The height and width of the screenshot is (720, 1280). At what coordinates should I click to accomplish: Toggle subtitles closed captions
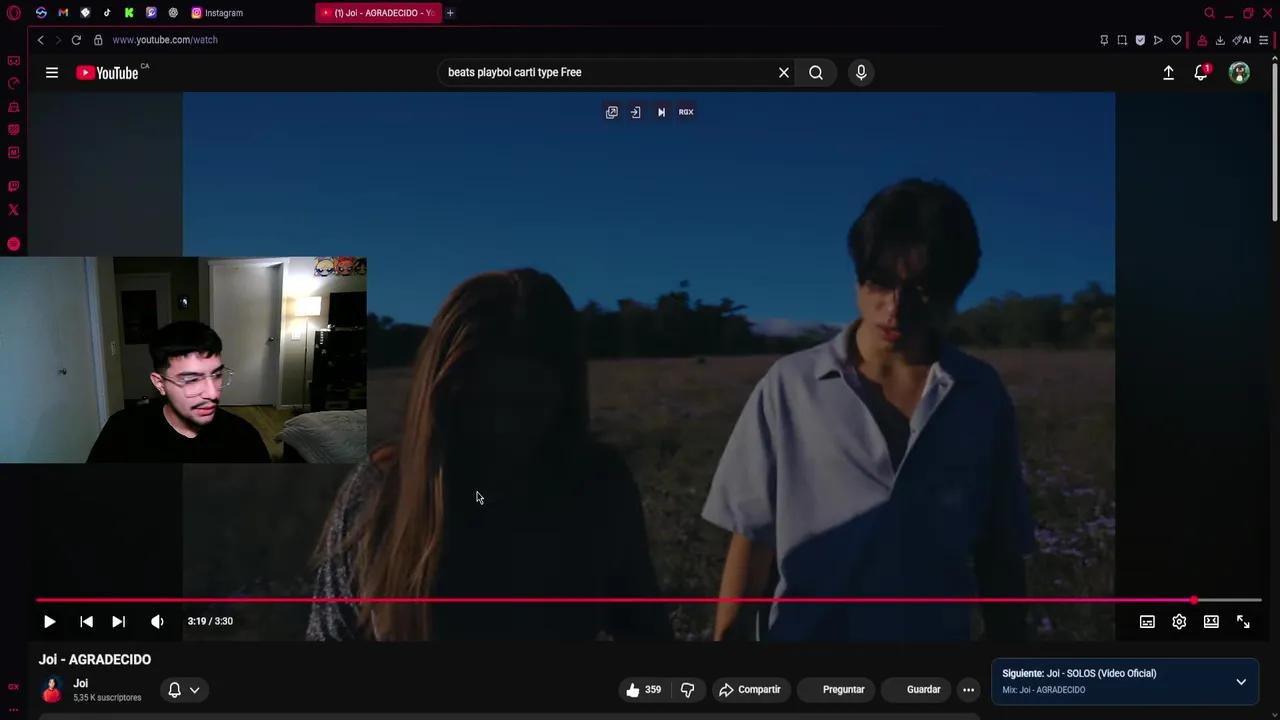pyautogui.click(x=1147, y=621)
